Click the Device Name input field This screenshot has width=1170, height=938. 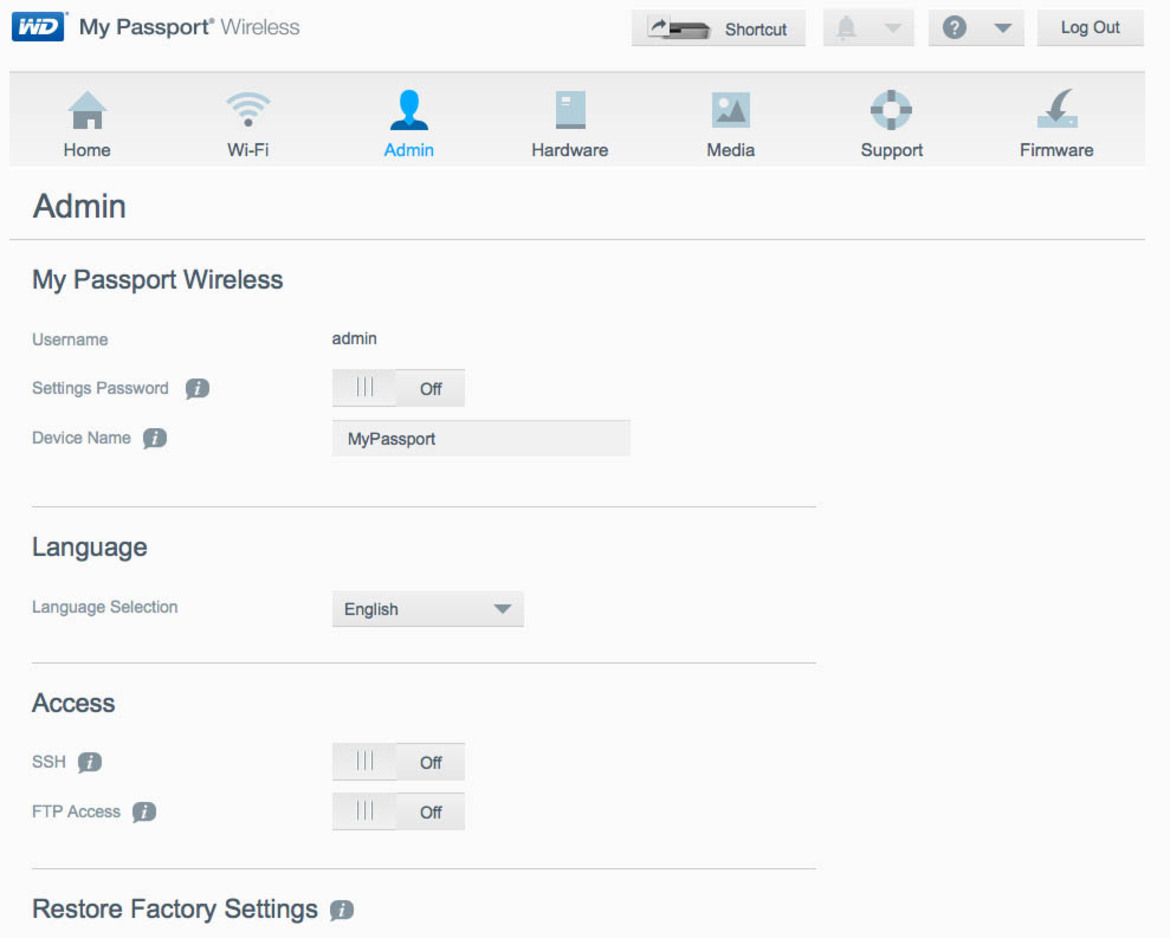(481, 438)
